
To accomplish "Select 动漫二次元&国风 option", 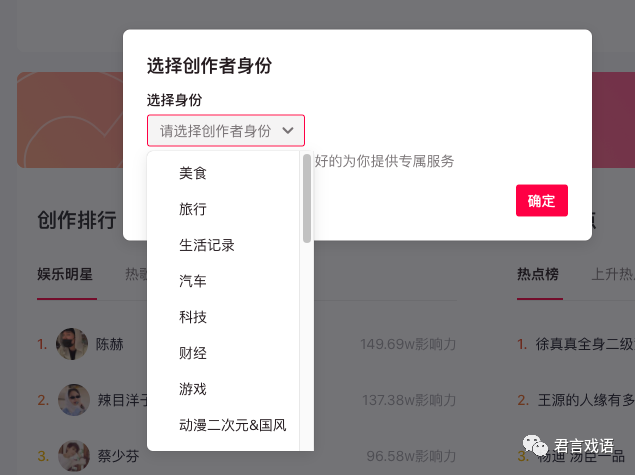I will click(232, 425).
